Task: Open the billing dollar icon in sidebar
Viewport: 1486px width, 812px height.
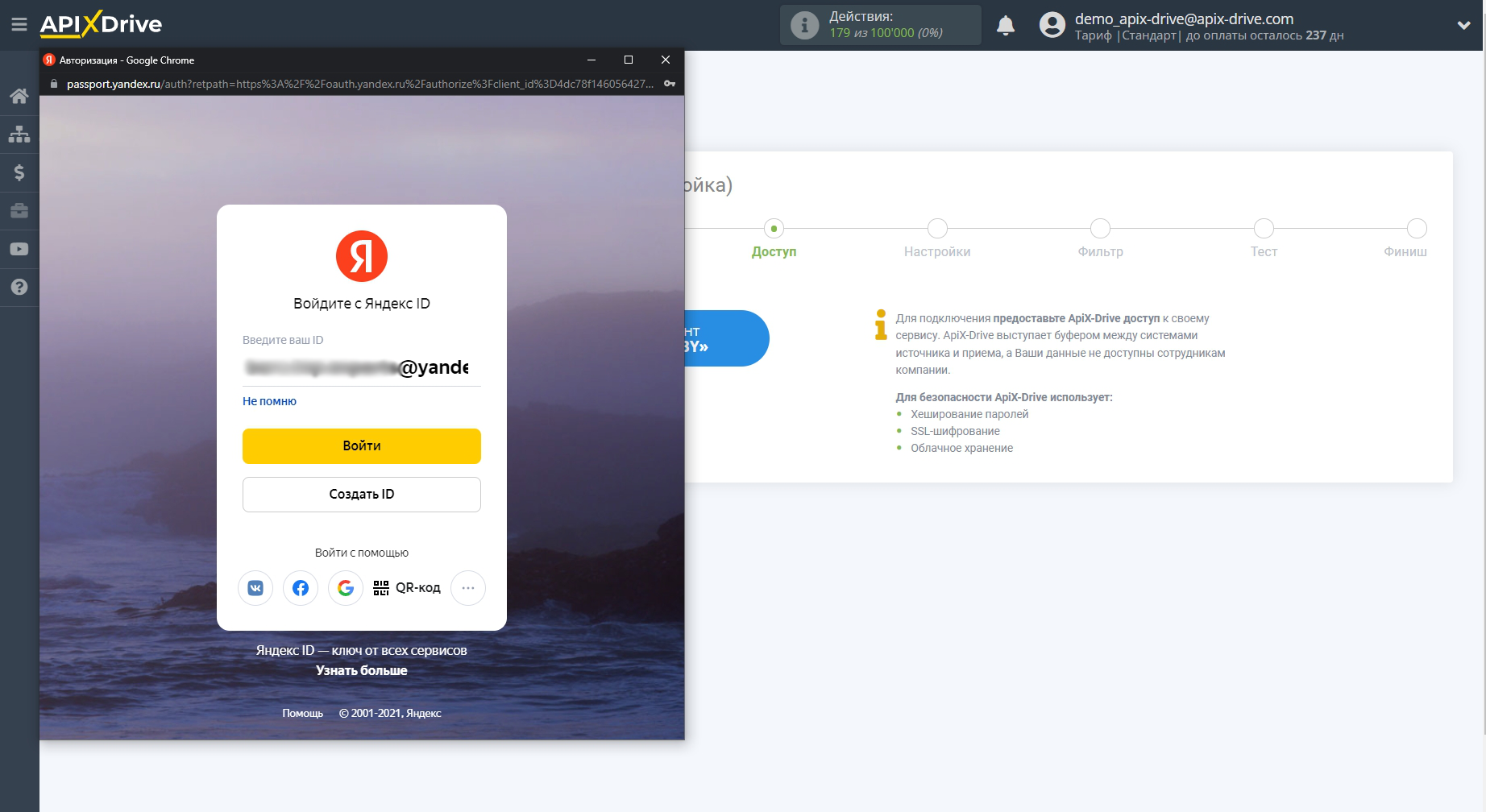Action: 19,172
